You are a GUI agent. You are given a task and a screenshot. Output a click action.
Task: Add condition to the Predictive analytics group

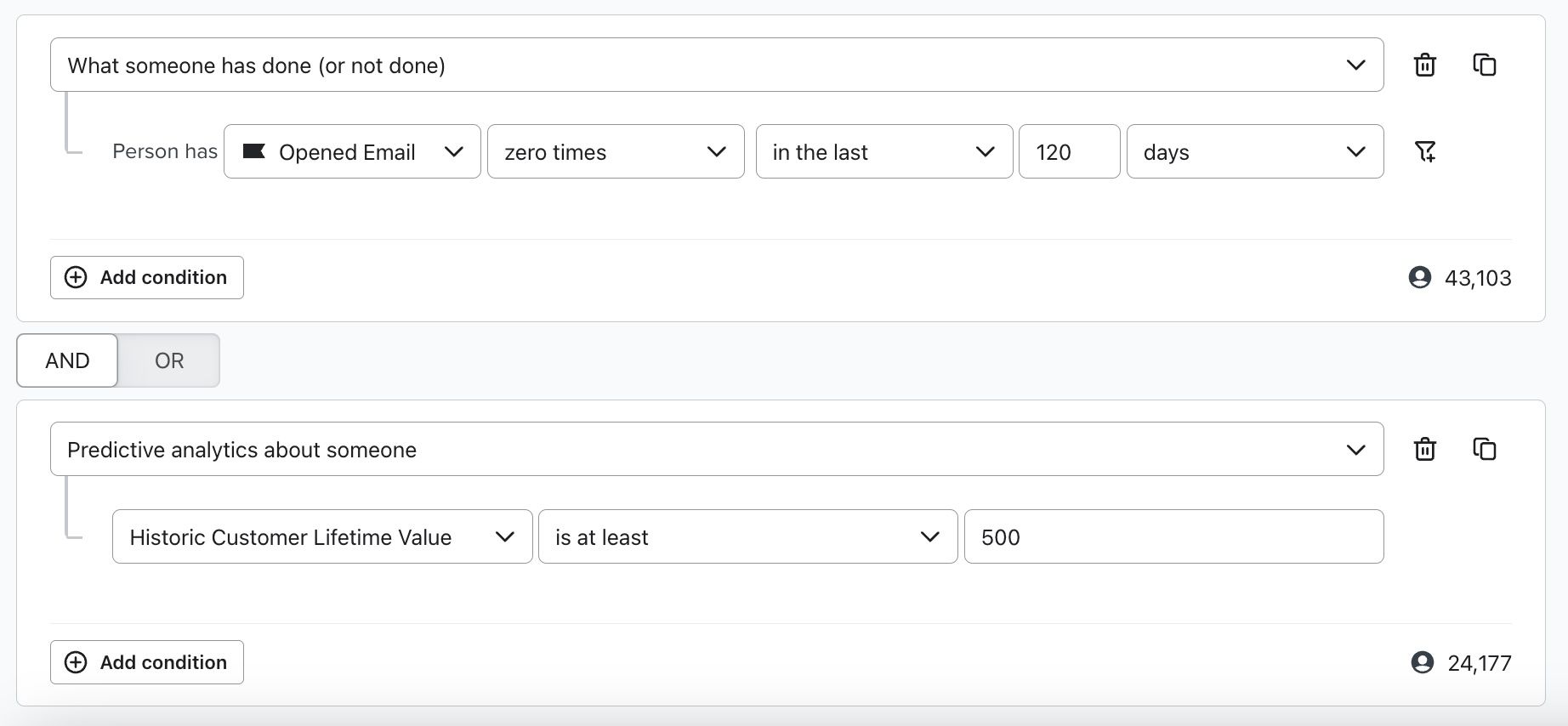point(147,662)
